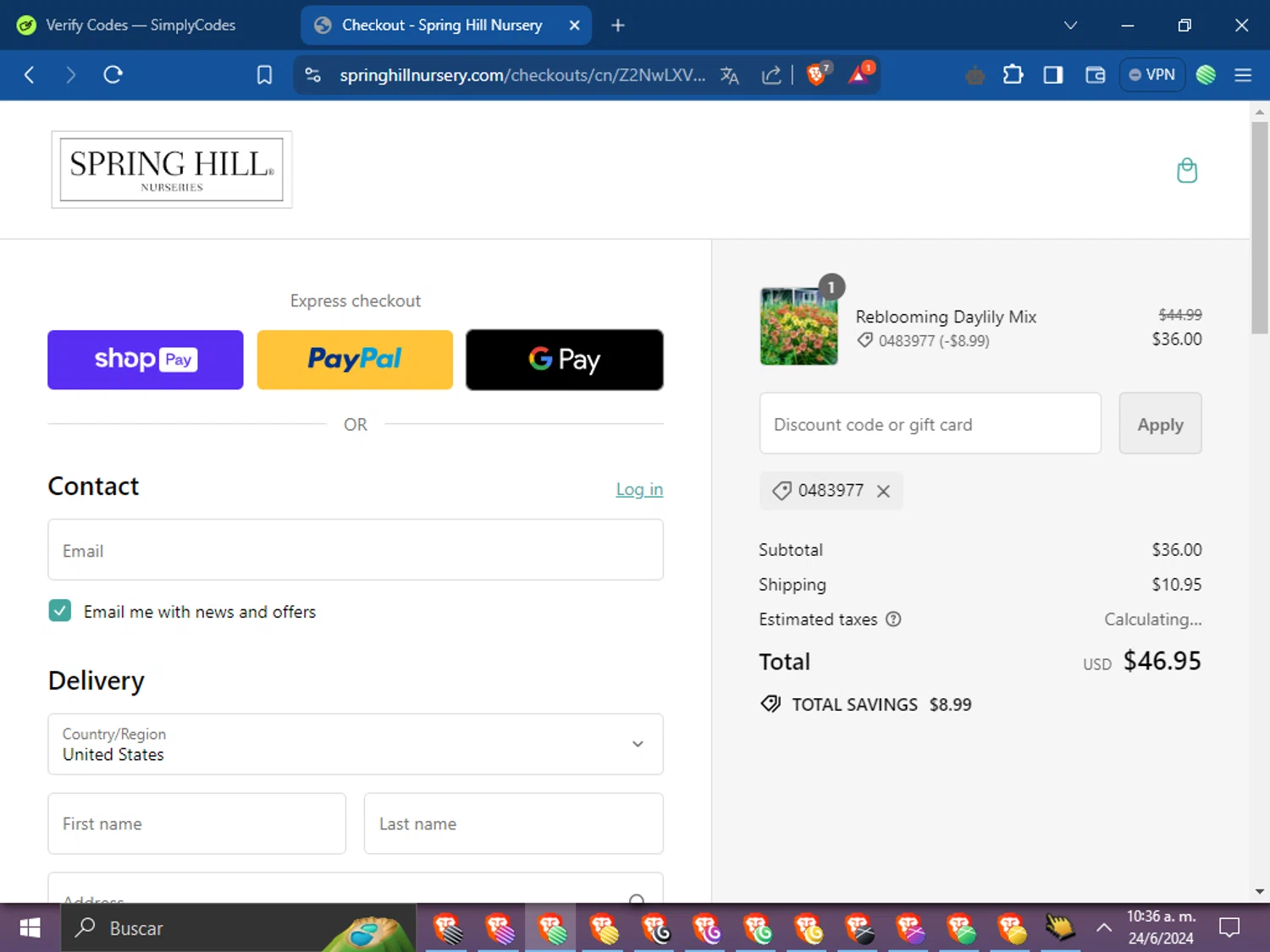This screenshot has height=952, width=1270.
Task: Open the Windows taskbar Buscar search box
Action: pyautogui.click(x=238, y=928)
